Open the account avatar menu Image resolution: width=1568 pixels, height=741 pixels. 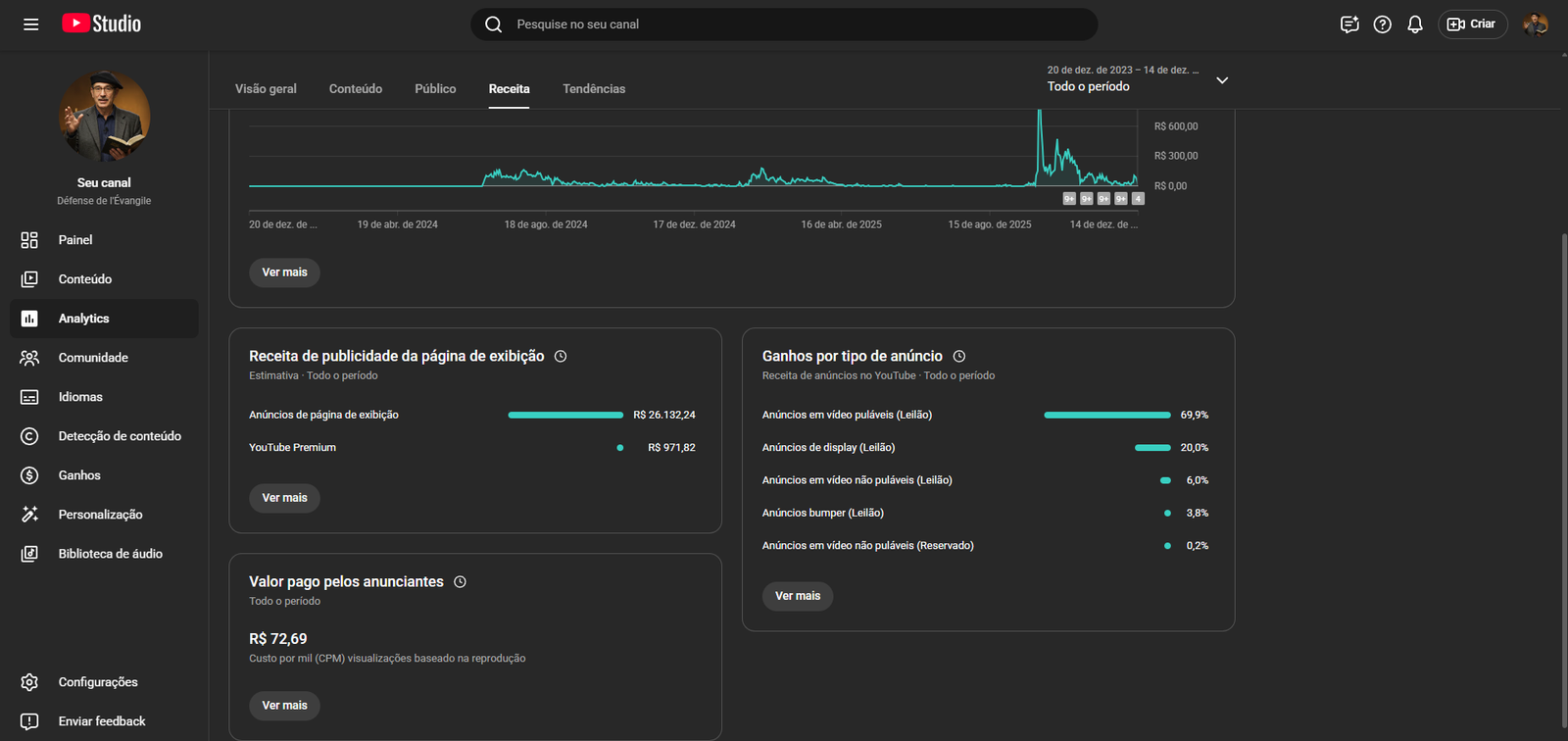point(1536,25)
